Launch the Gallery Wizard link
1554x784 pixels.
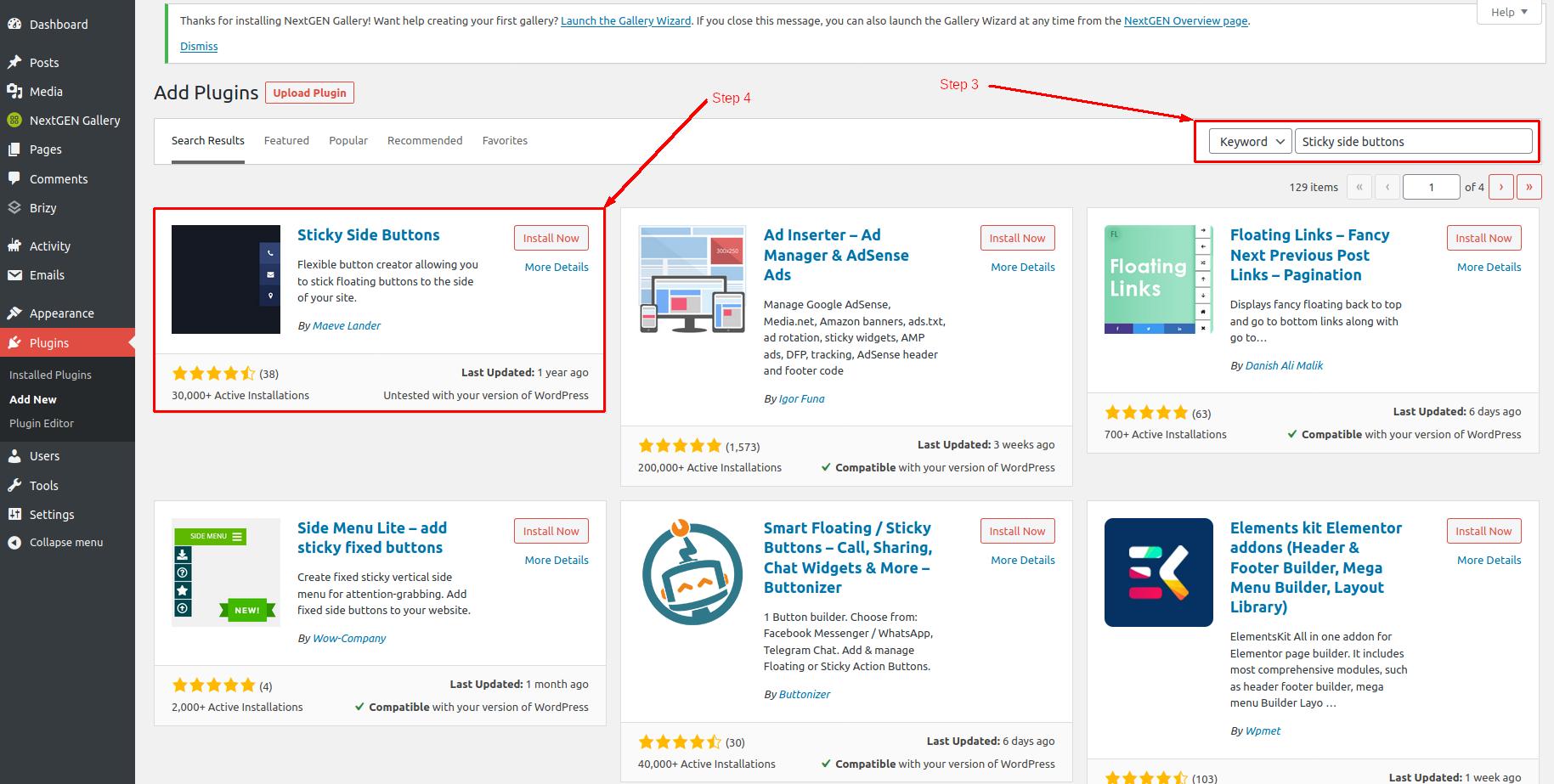(625, 20)
